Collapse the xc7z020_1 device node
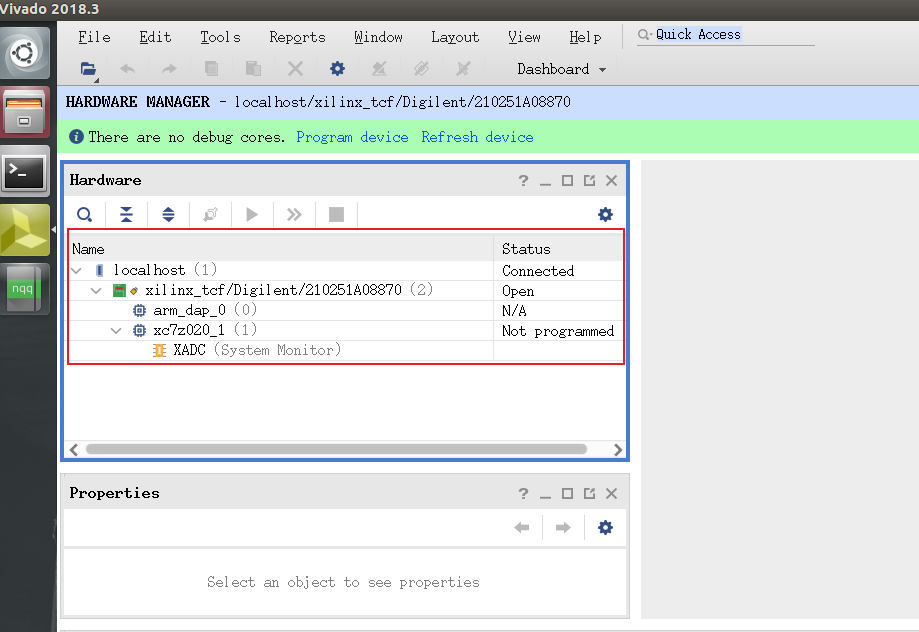This screenshot has width=919, height=632. pos(116,331)
